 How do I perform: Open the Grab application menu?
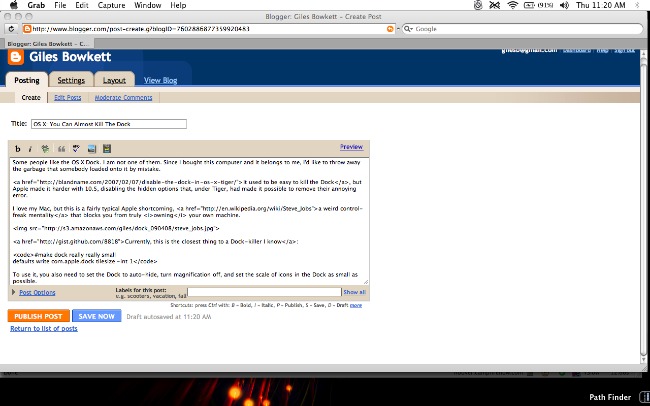coord(36,5)
